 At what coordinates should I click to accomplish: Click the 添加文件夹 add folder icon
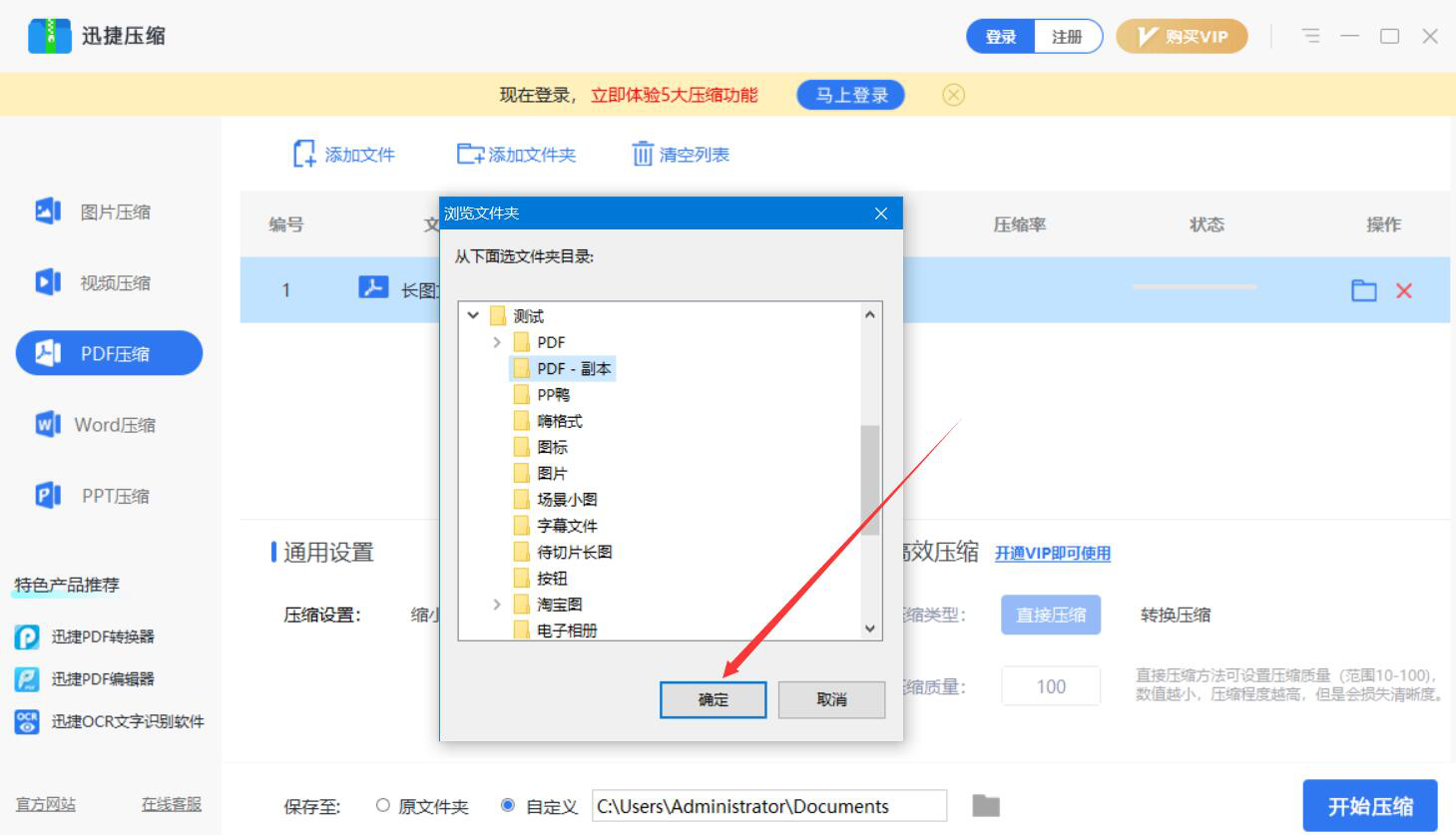tap(470, 154)
